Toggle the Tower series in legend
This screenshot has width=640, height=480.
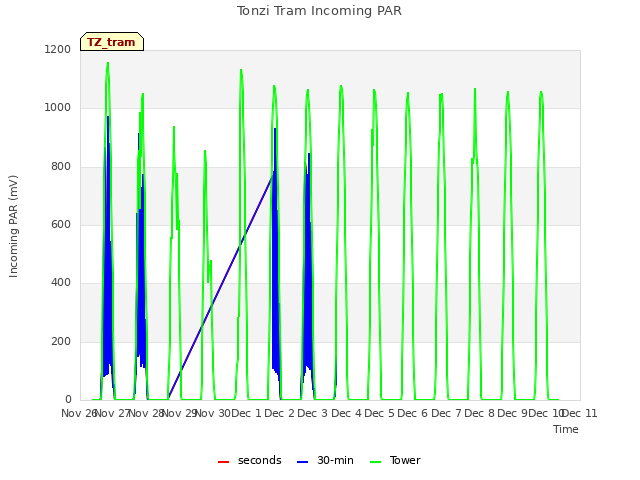pos(395,460)
